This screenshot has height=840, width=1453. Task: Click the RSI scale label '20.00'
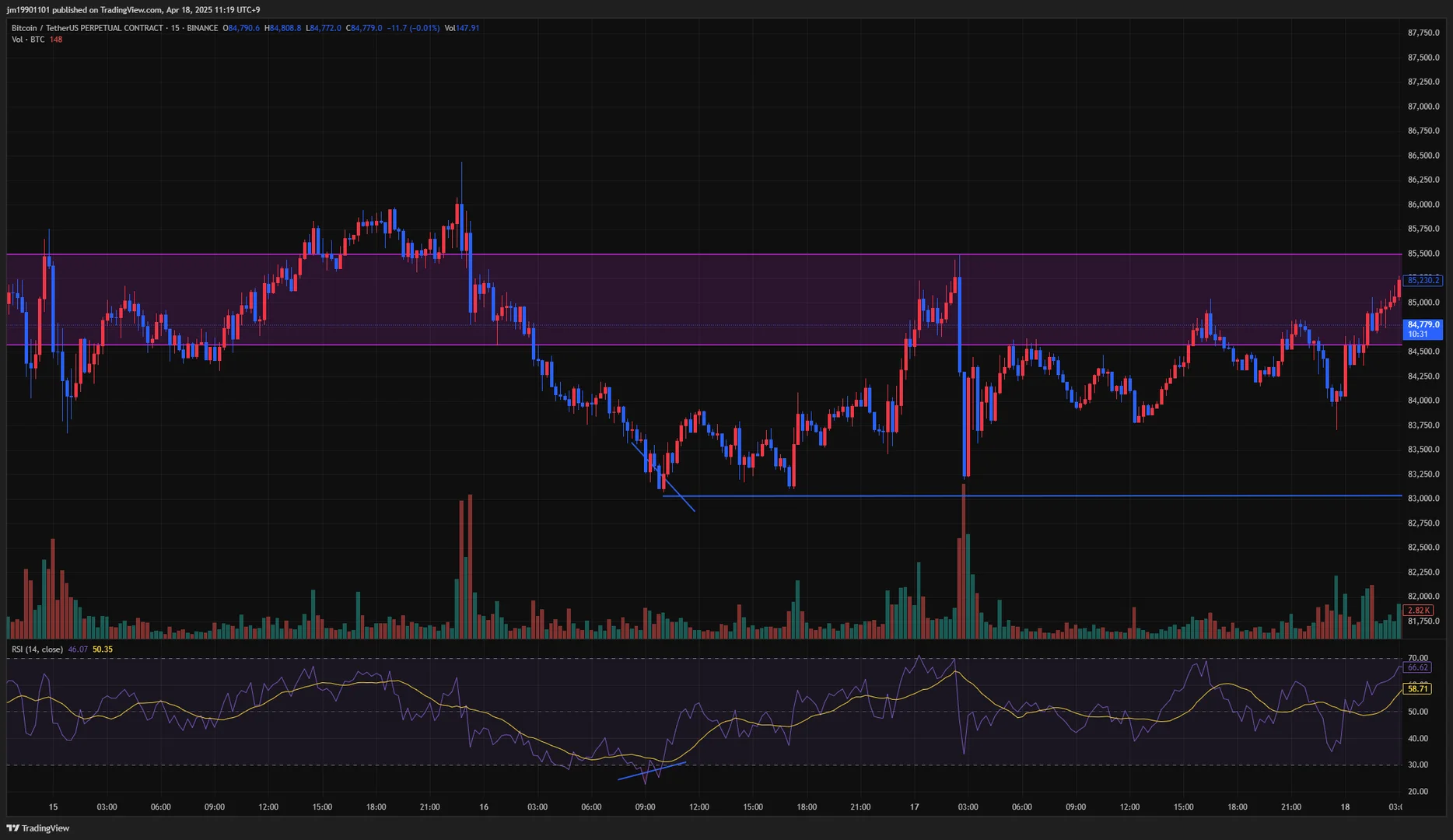1418,792
